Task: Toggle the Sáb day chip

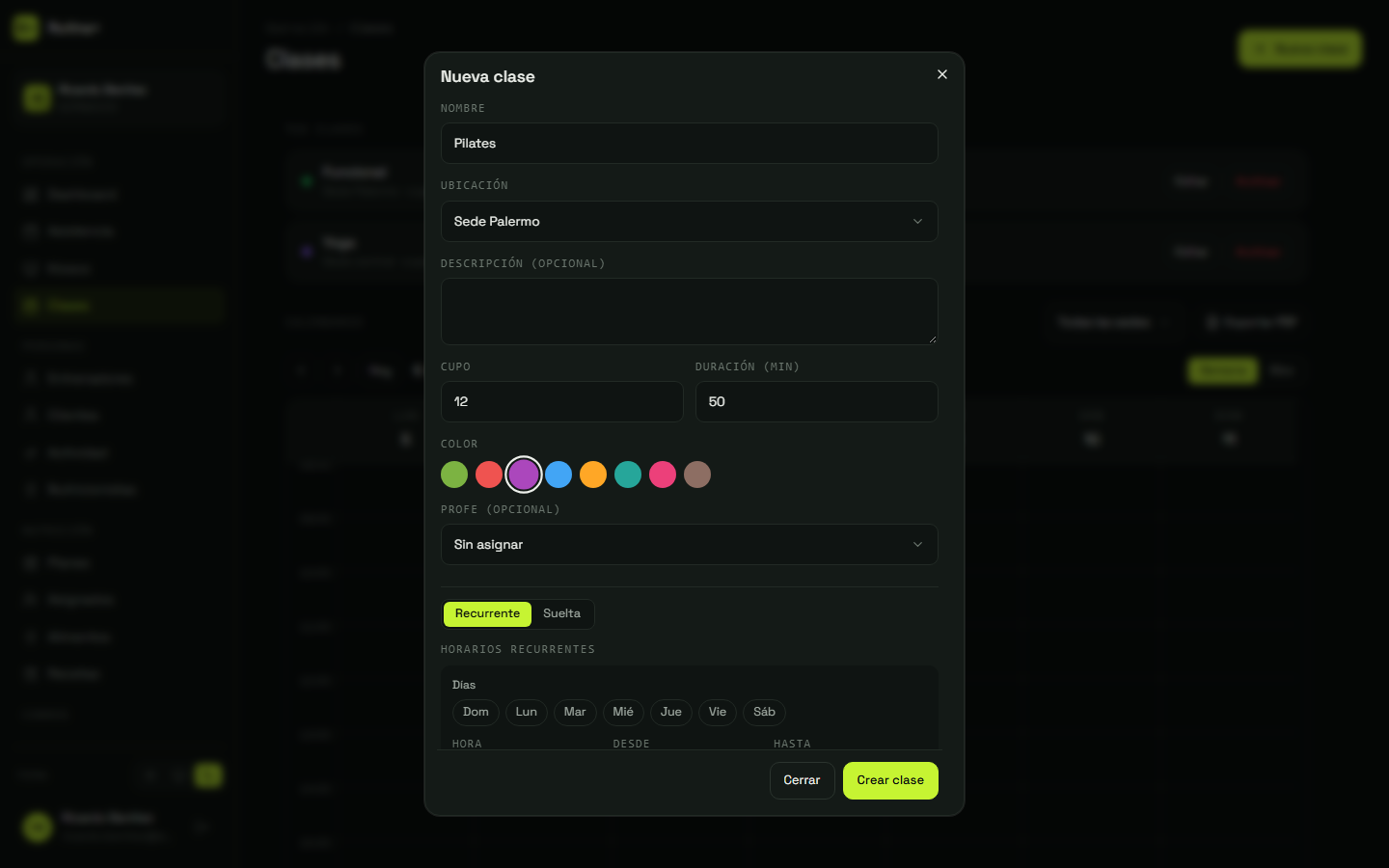Action: pyautogui.click(x=764, y=712)
